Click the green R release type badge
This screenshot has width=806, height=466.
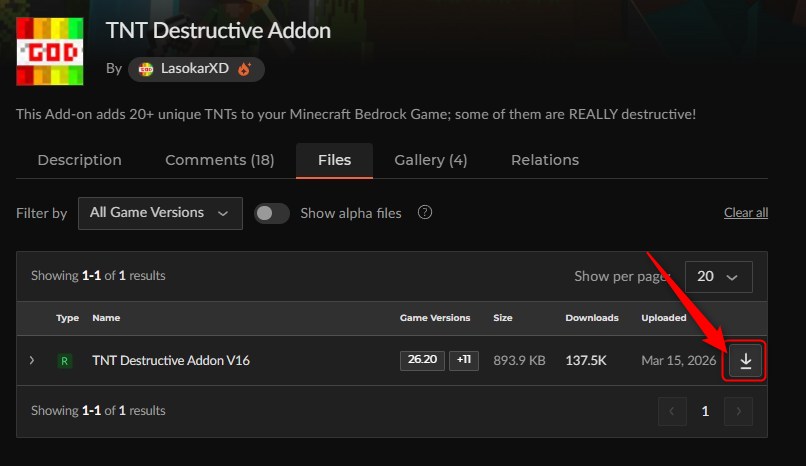coord(64,361)
